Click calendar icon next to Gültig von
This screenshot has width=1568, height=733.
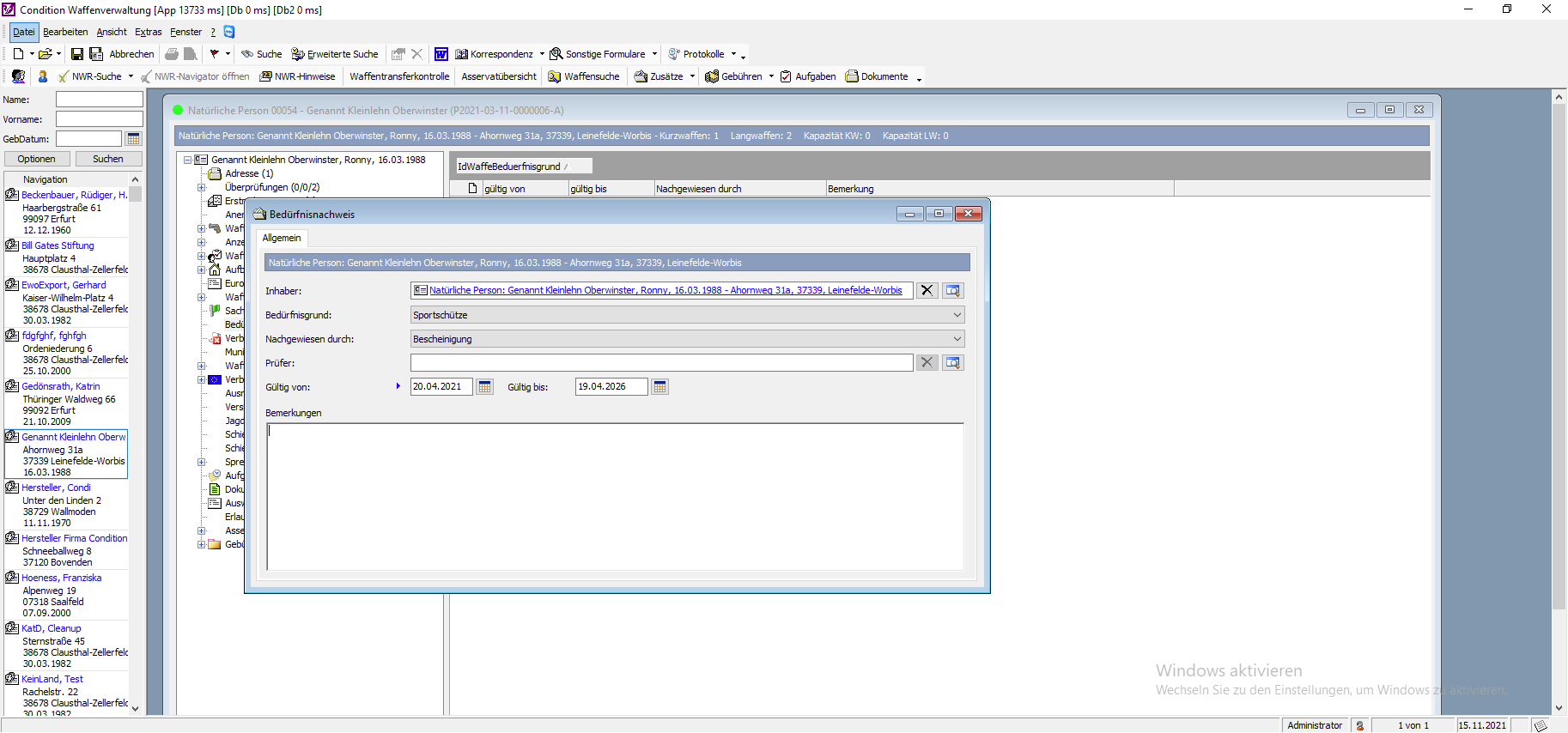[485, 387]
